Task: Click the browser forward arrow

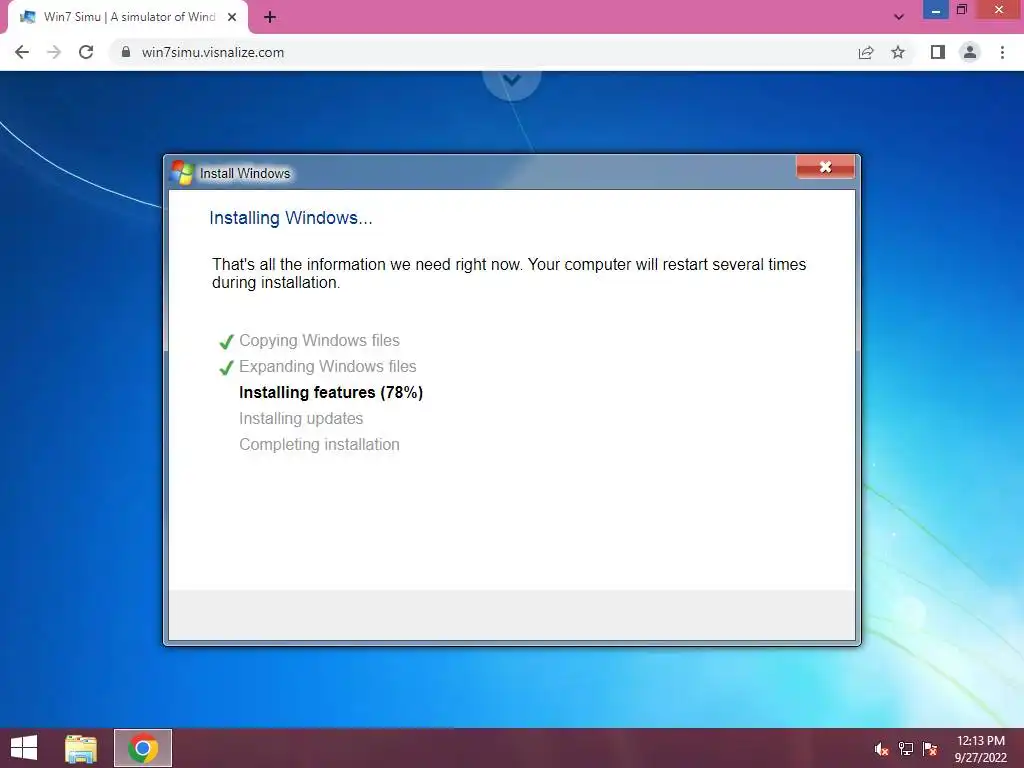Action: click(54, 52)
